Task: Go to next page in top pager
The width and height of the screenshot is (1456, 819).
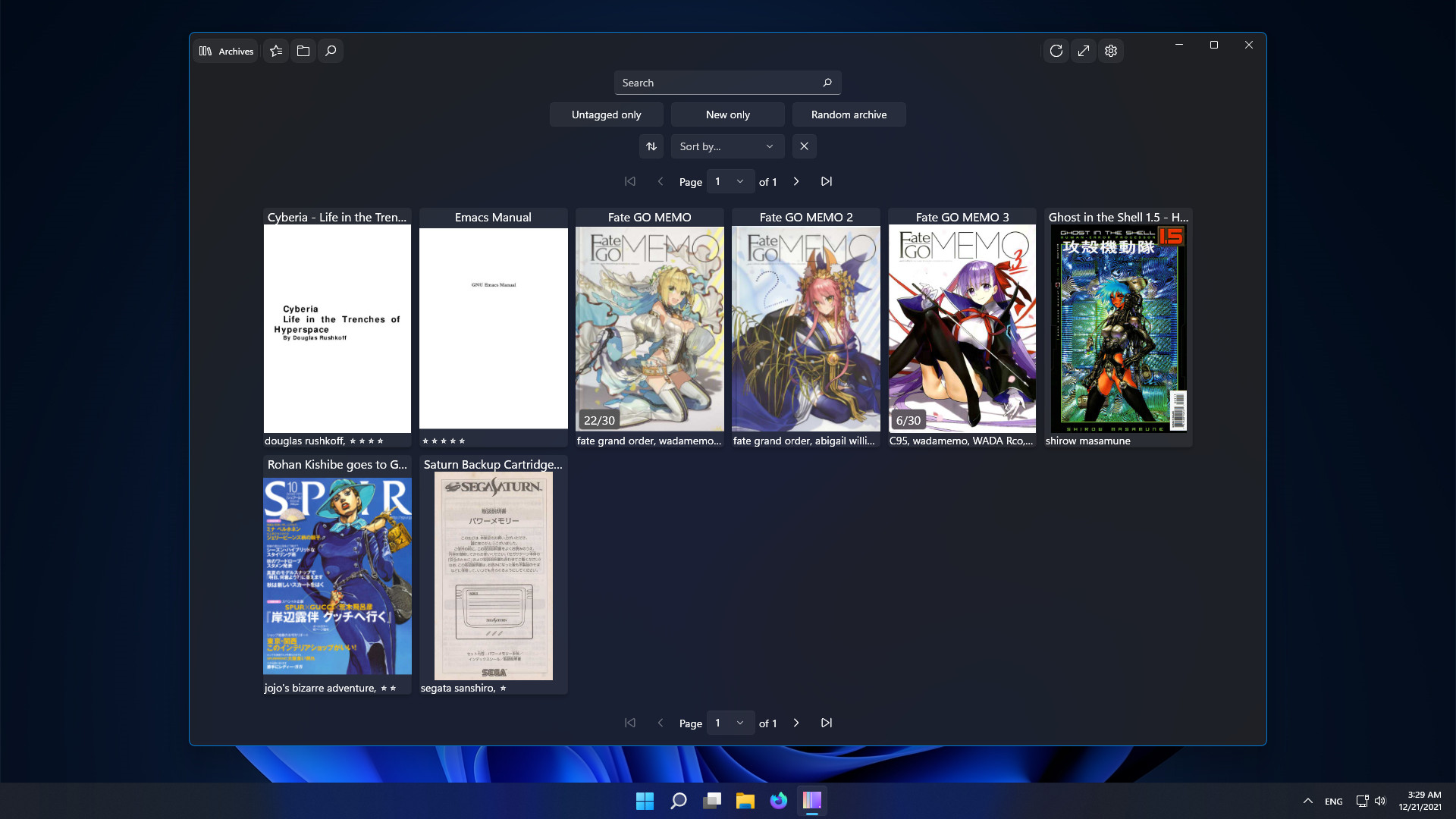Action: click(x=796, y=181)
